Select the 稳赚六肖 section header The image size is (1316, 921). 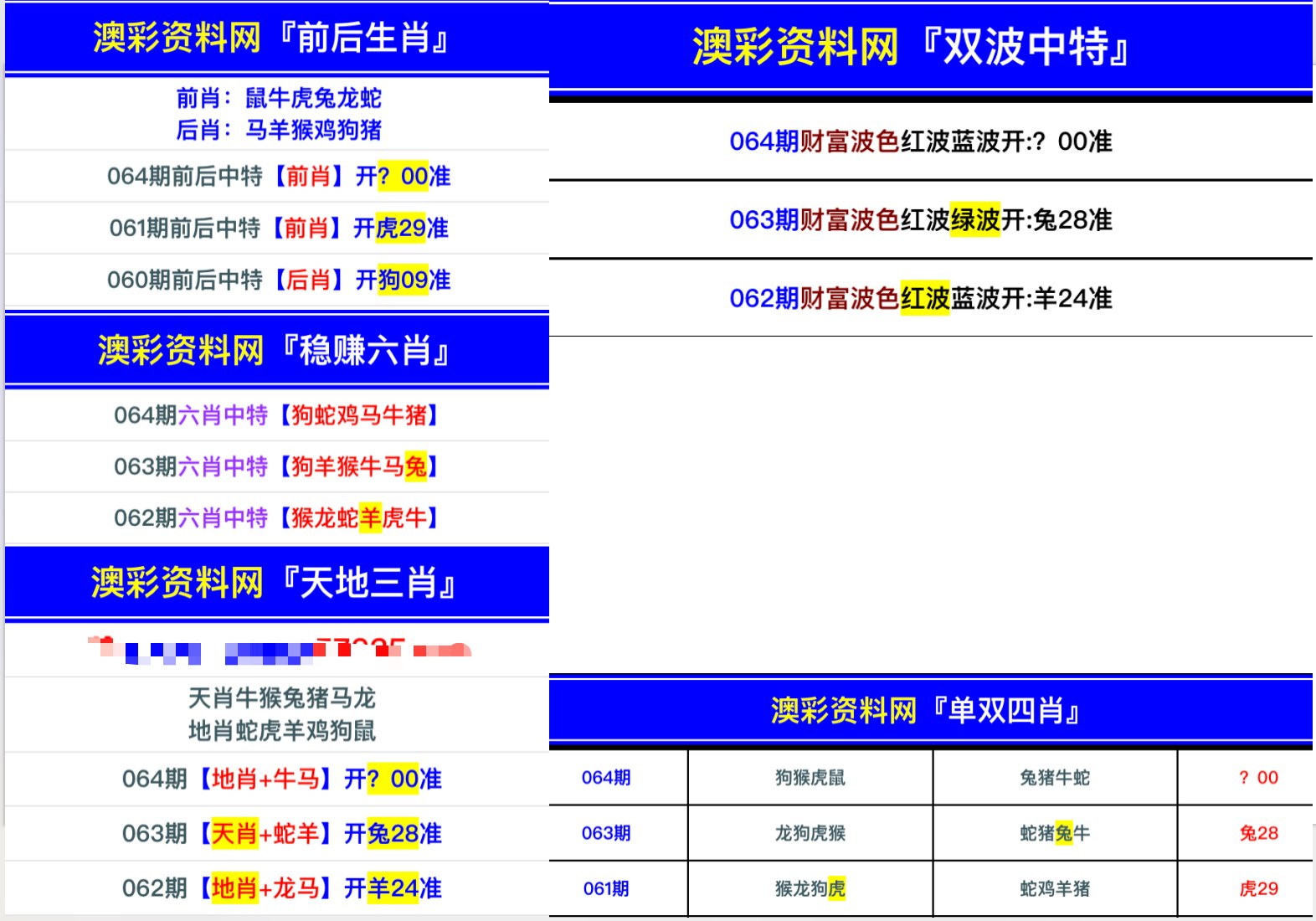tap(275, 350)
